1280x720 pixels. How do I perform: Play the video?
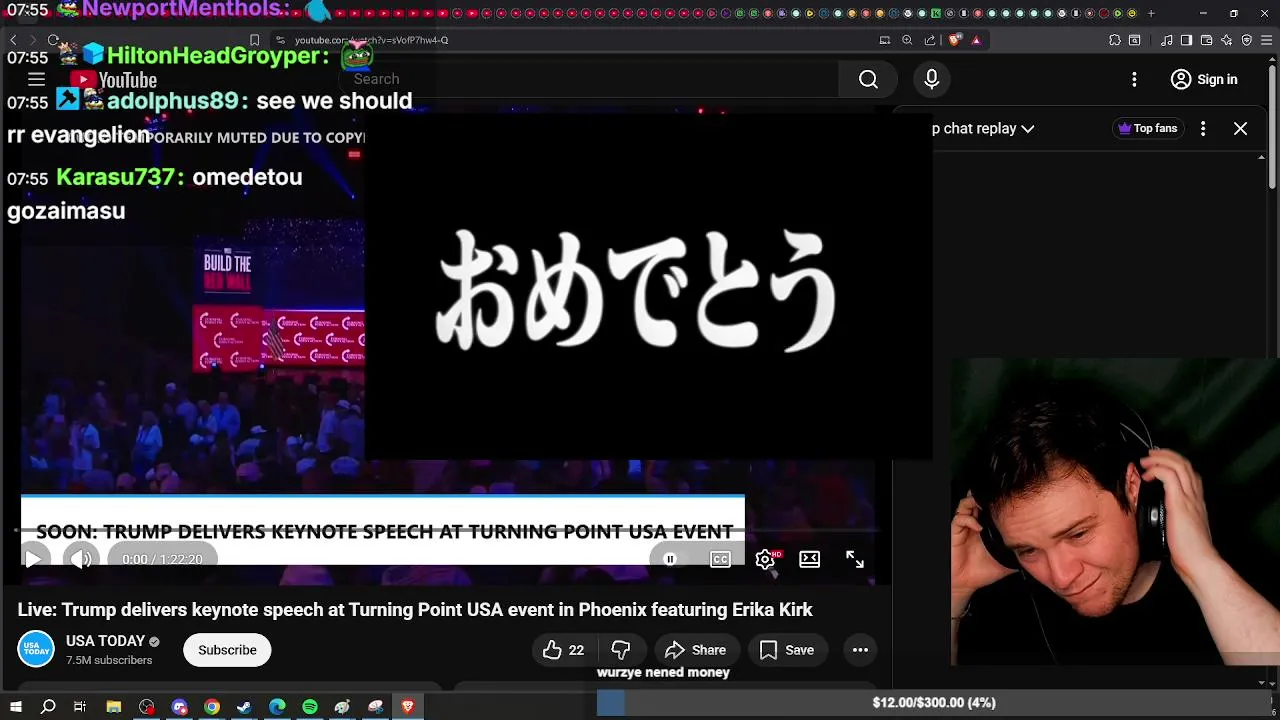point(32,559)
